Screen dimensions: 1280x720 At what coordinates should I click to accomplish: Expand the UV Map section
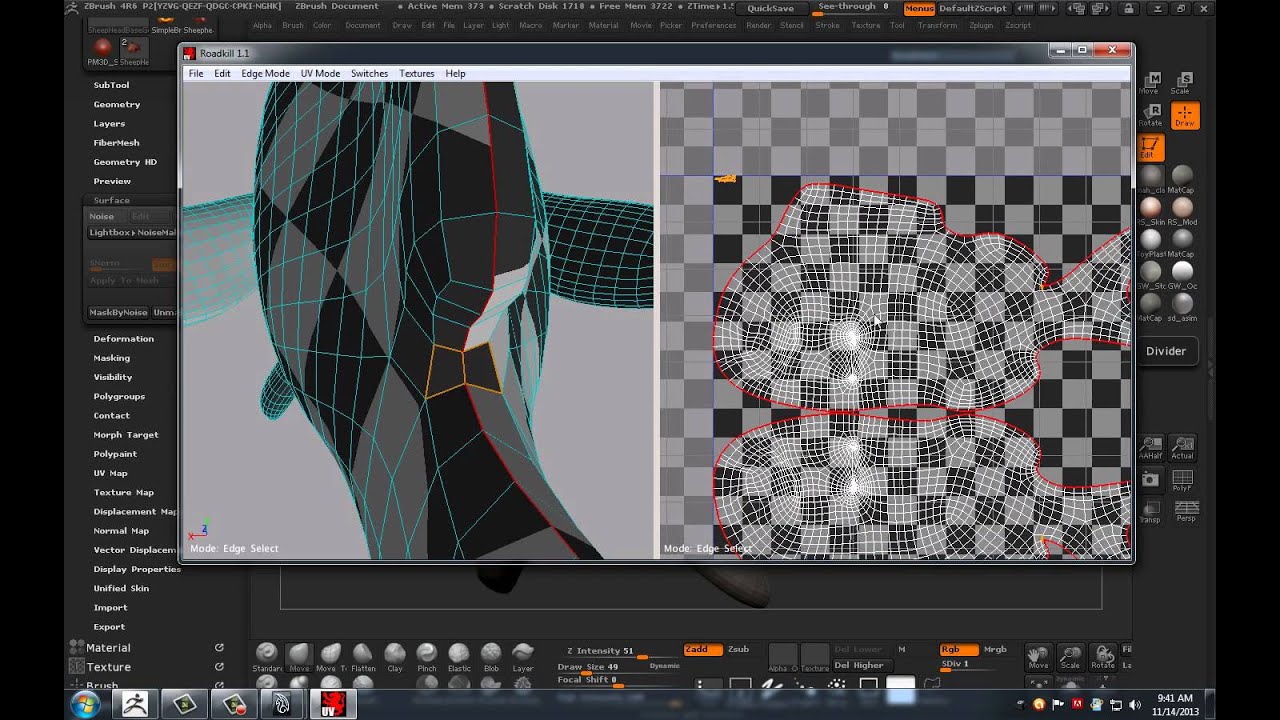[111, 473]
